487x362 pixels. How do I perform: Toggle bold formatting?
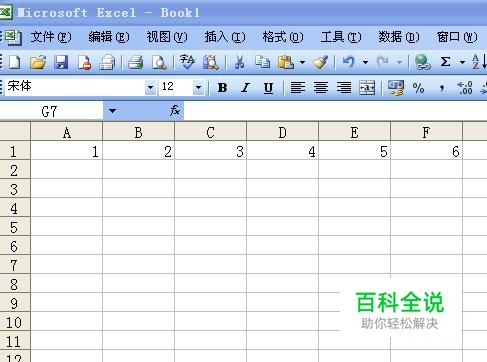click(x=222, y=88)
